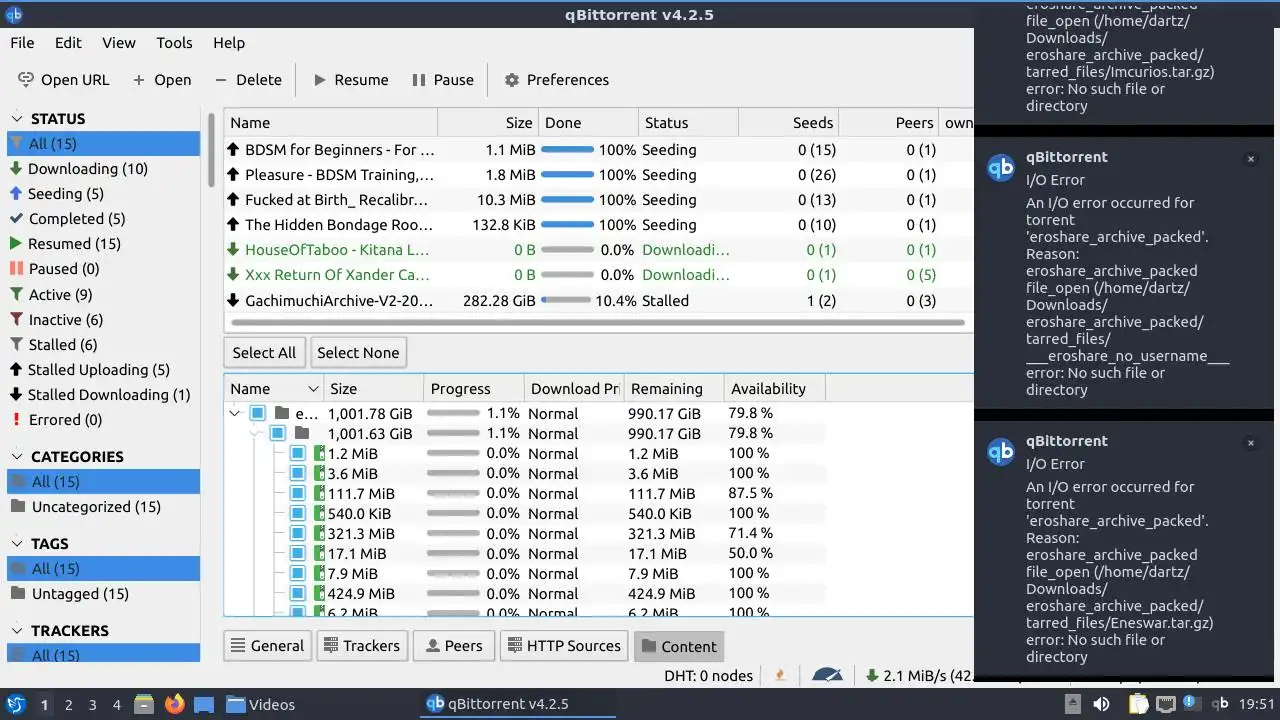Click the show desktop taskbar icon

[204, 705]
